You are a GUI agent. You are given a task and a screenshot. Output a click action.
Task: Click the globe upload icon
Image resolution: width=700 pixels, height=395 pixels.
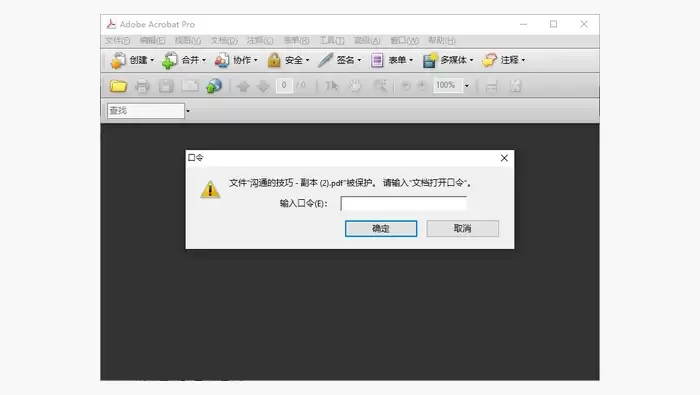point(214,86)
